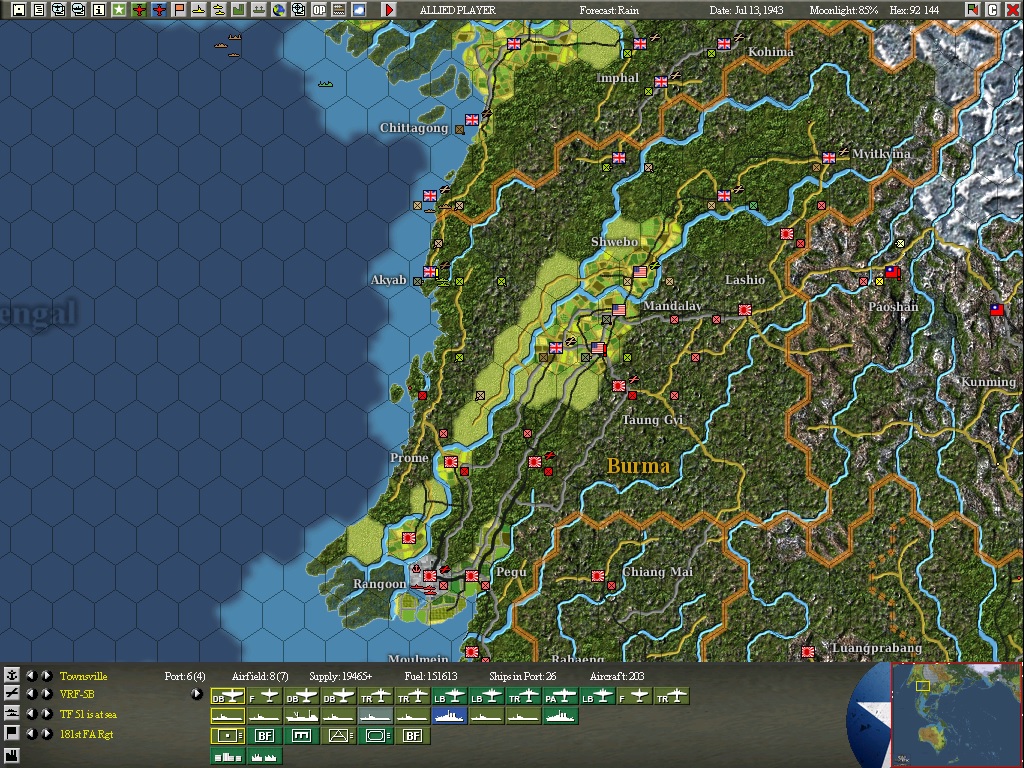Image resolution: width=1024 pixels, height=768 pixels.
Task: Select the blue highlighted warship icon
Action: (450, 716)
